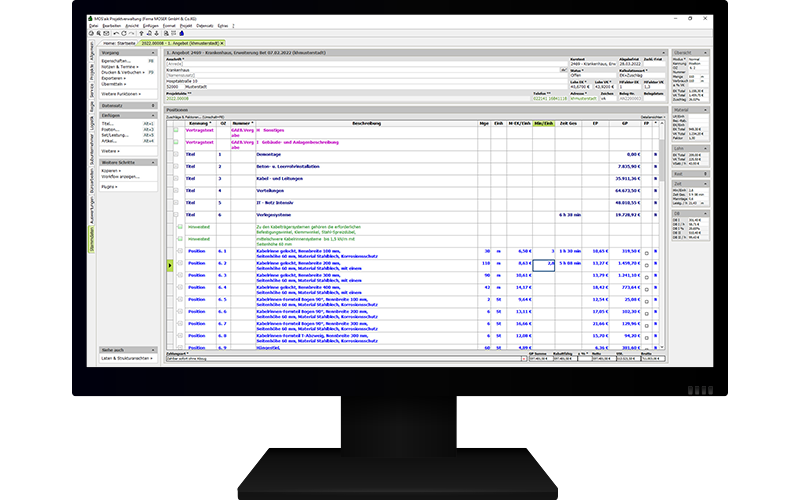The height and width of the screenshot is (500, 800).
Task: Click the circular refresh icon in the toolbar
Action: pyautogui.click(x=123, y=34)
